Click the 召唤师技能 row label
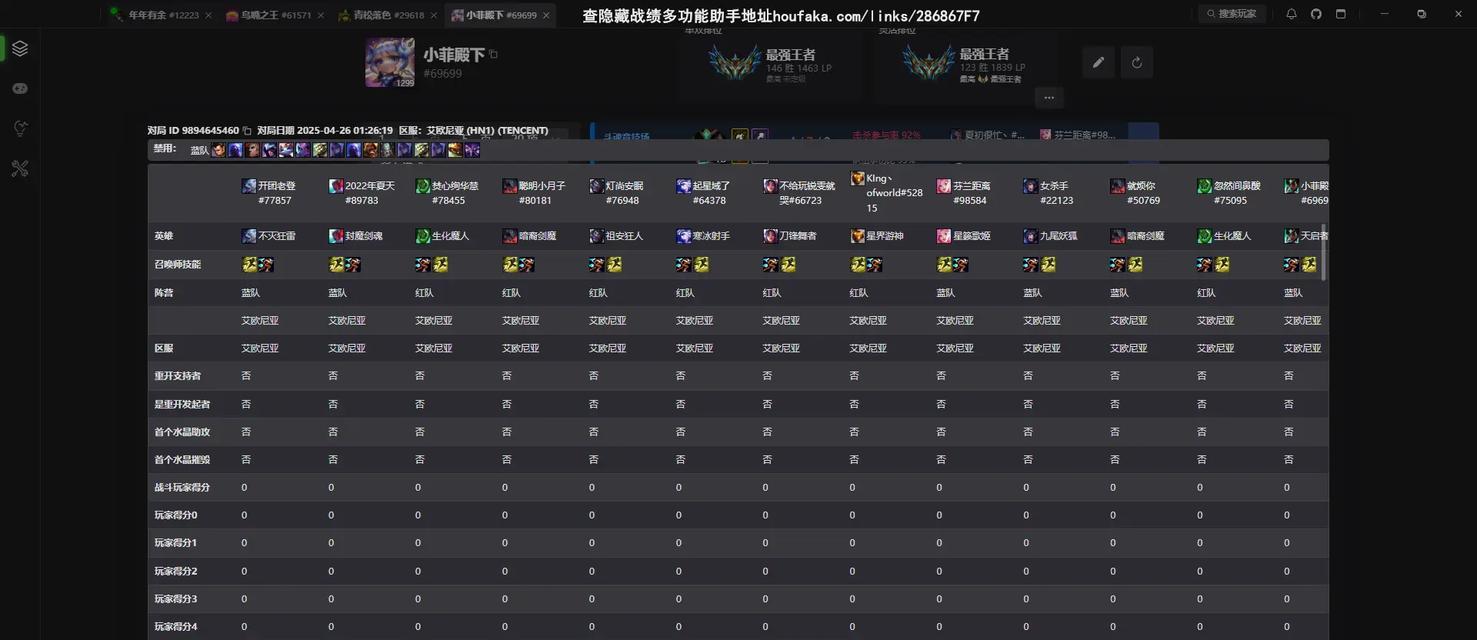Viewport: 1477px width, 640px height. coord(177,265)
